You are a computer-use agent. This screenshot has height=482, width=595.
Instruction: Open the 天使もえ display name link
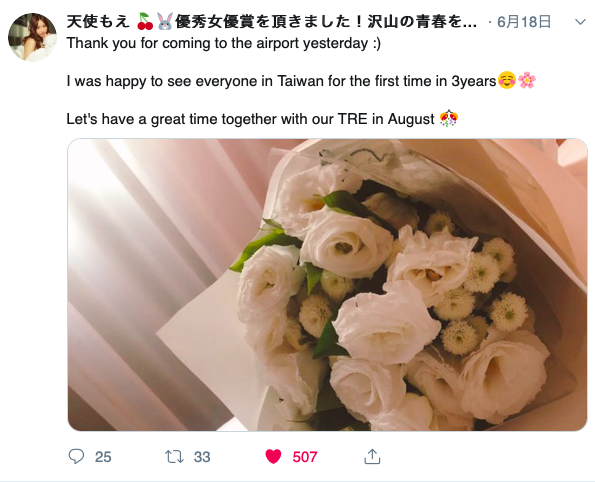click(x=98, y=22)
